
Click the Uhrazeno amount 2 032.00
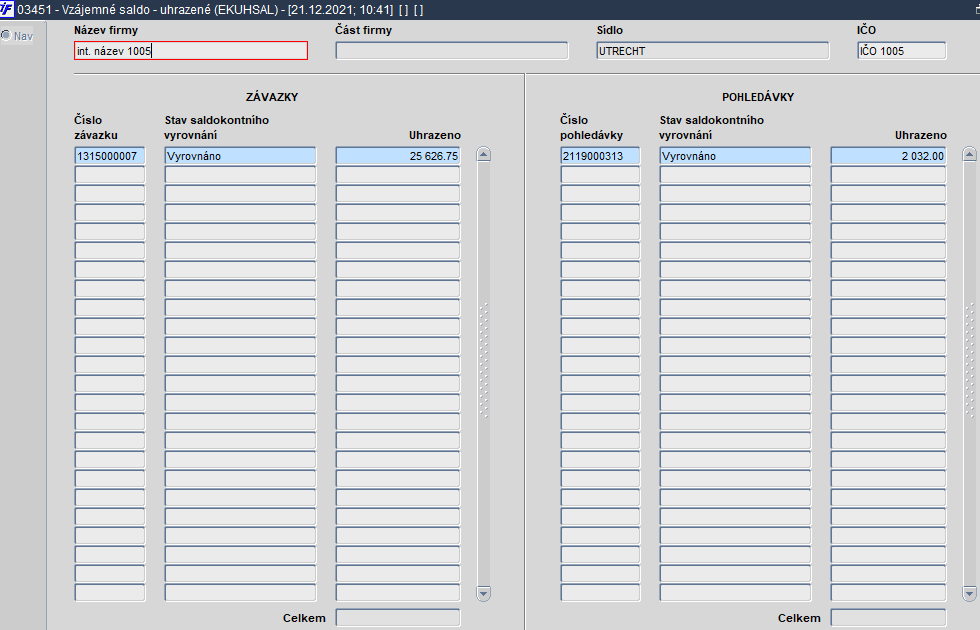click(888, 156)
